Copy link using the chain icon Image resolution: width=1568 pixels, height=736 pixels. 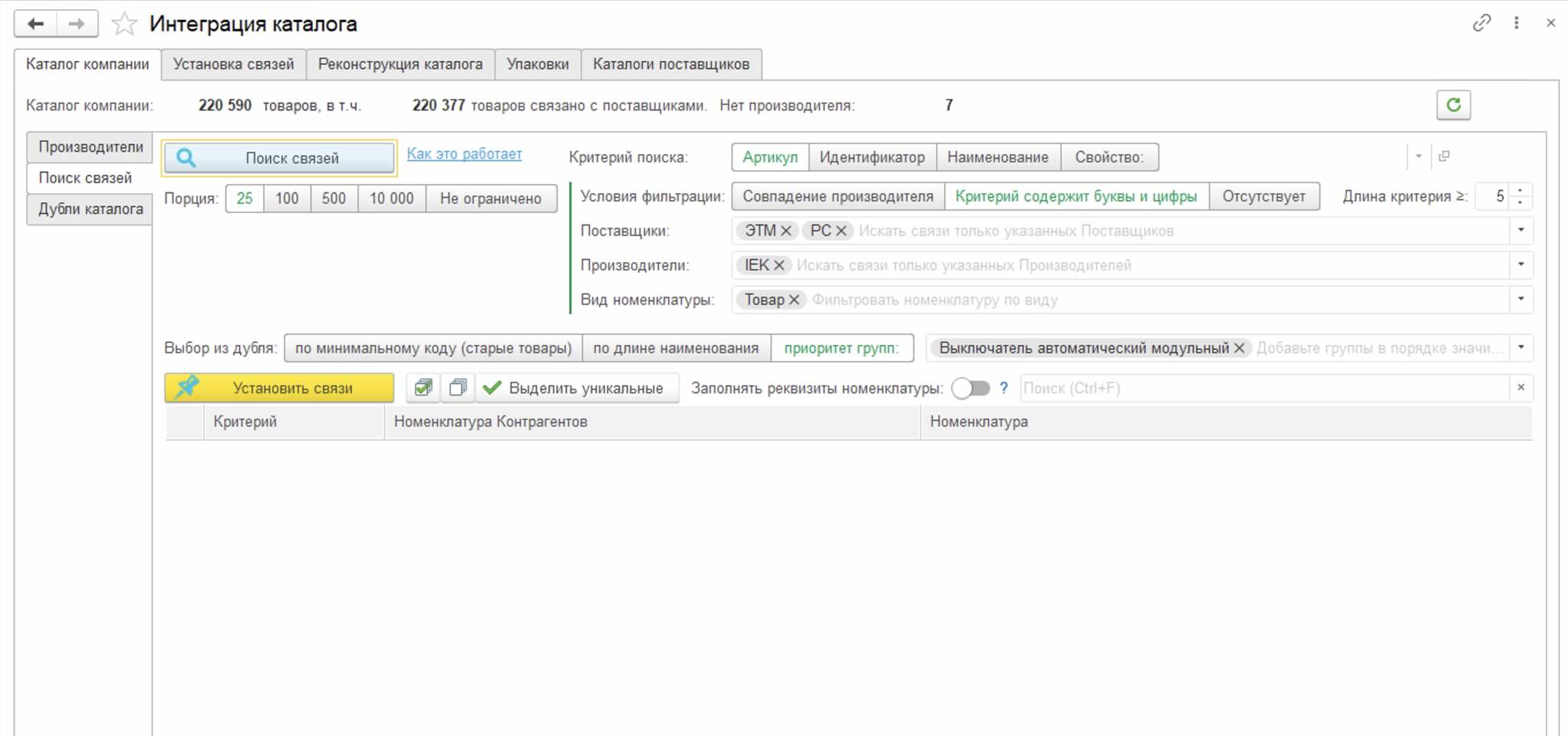[x=1481, y=23]
